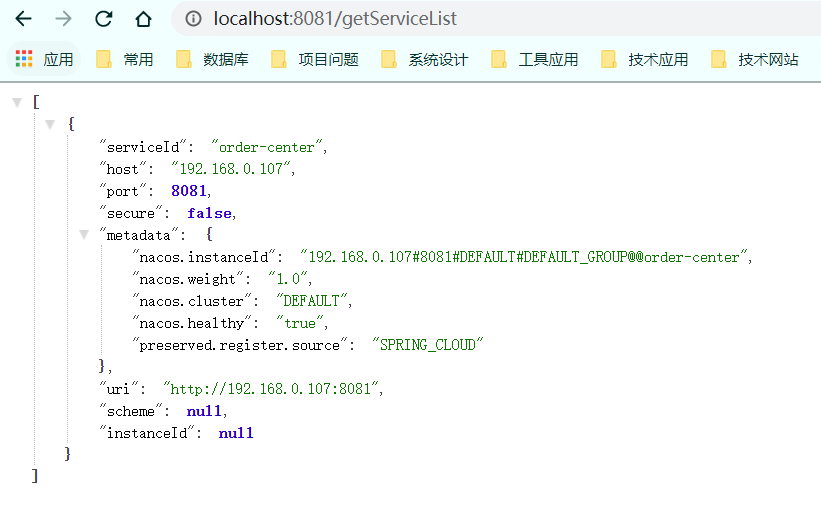Screen dimensions: 821x521
Task: Collapse the first JSON object triangle
Action: coord(50,124)
